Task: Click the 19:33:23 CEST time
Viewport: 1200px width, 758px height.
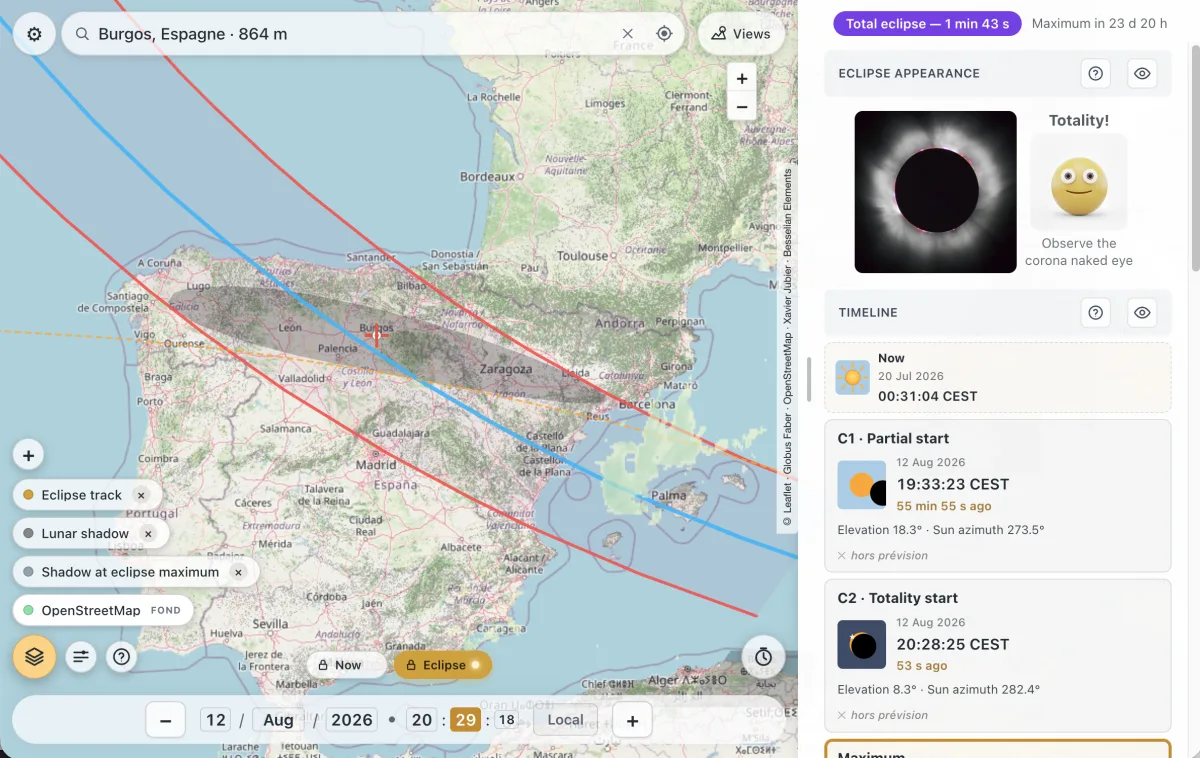Action: pyautogui.click(x=953, y=484)
